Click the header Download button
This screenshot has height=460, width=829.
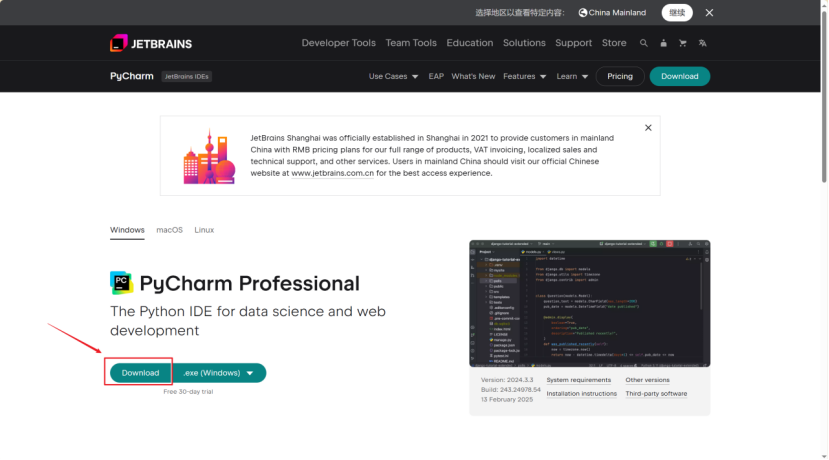(x=679, y=76)
